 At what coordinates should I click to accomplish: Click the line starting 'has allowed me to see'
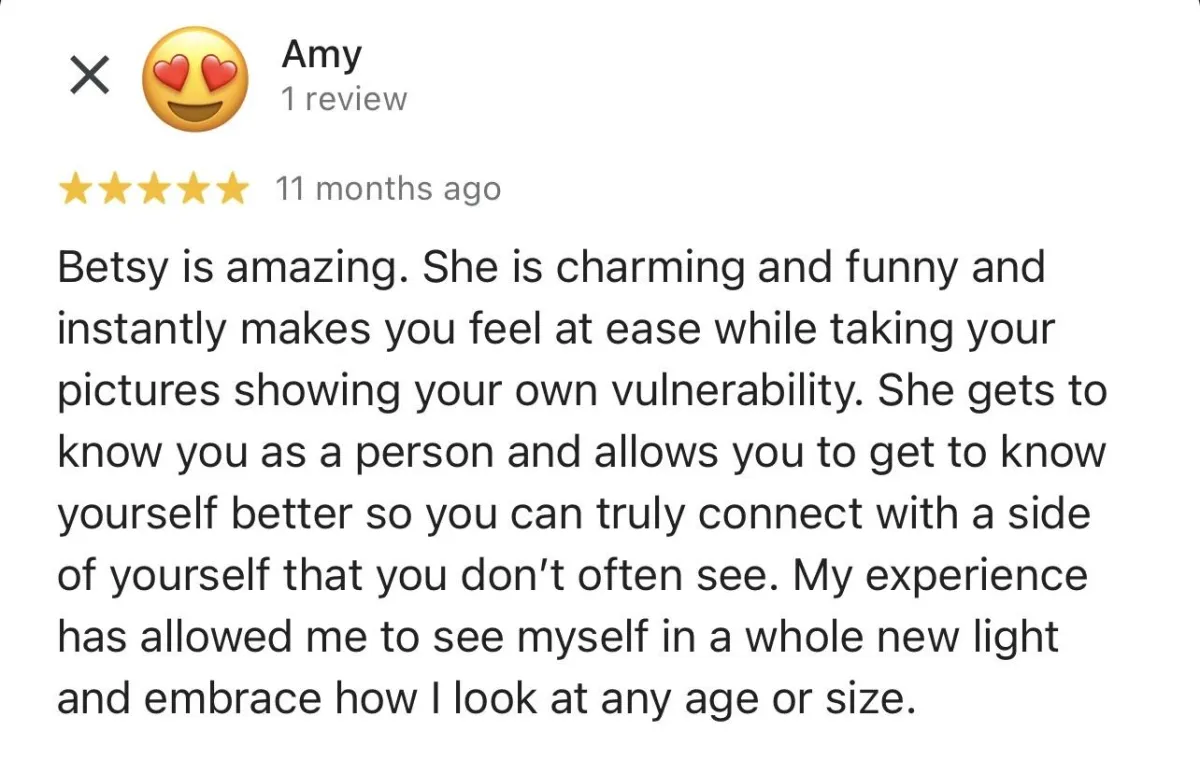(558, 638)
